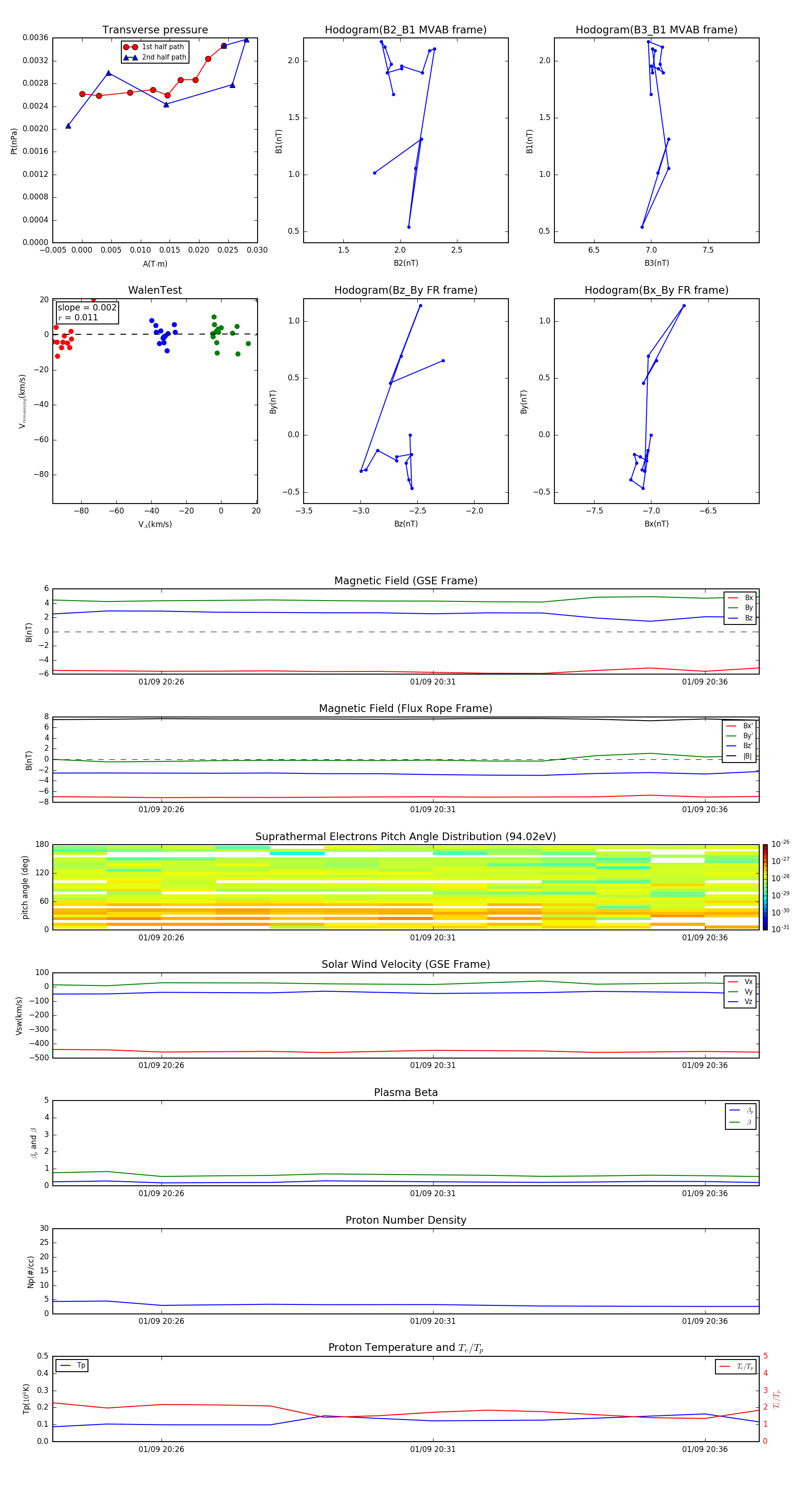
Task: Click the 10^-26 colorbar tick label
Action: click(x=780, y=845)
